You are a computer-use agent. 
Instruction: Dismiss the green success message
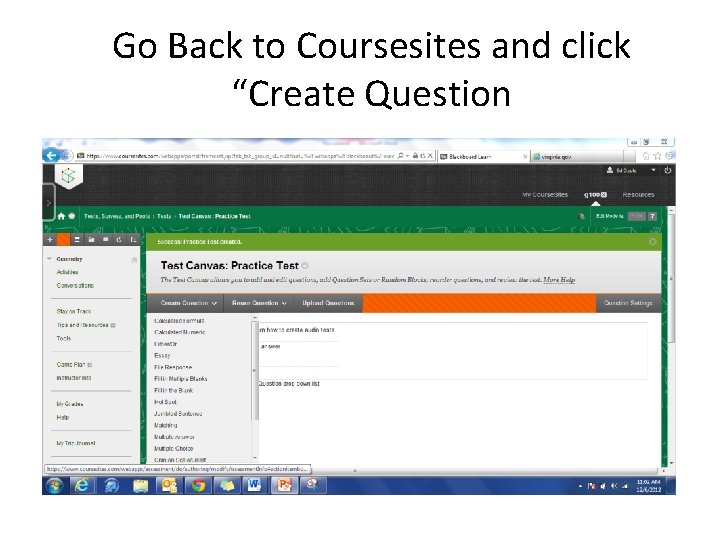coord(652,242)
